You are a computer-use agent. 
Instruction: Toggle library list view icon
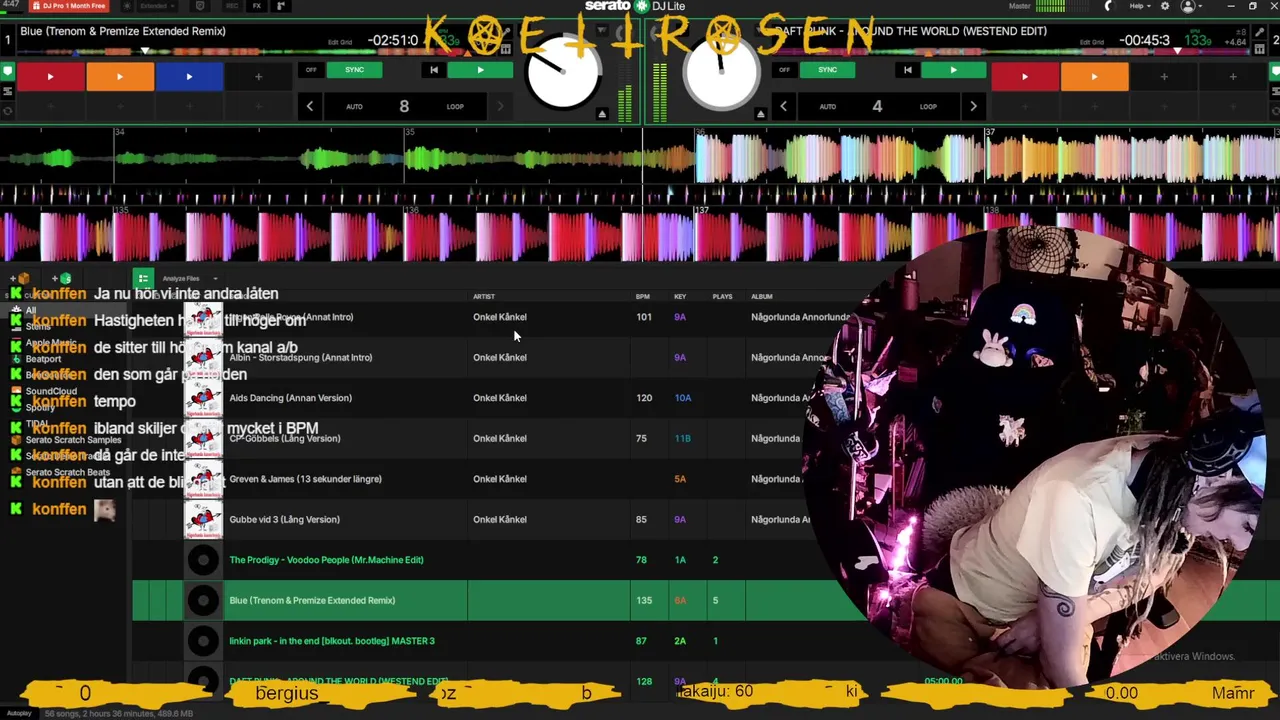click(x=143, y=278)
